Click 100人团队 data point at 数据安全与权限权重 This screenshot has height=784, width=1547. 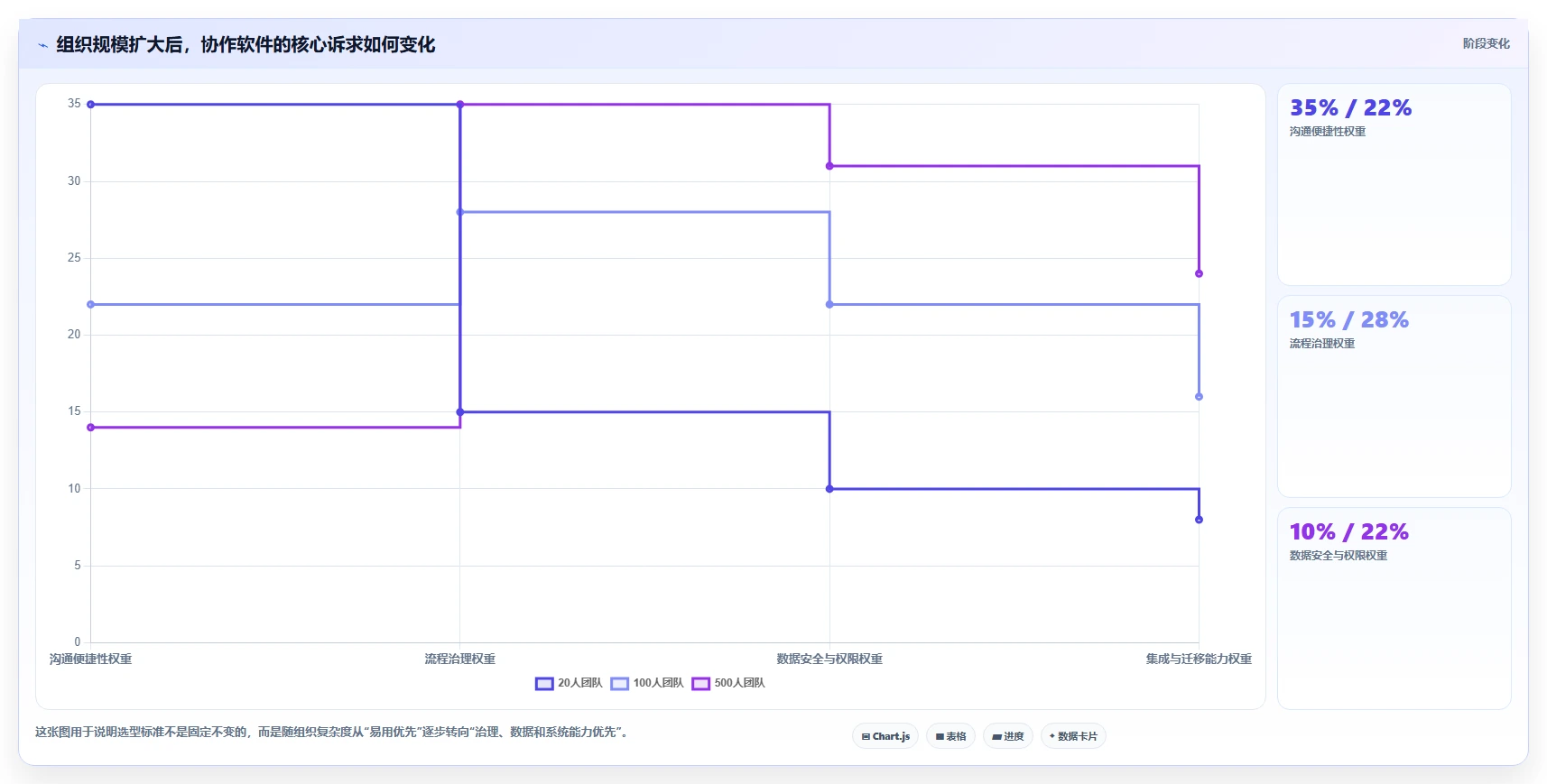(x=829, y=305)
